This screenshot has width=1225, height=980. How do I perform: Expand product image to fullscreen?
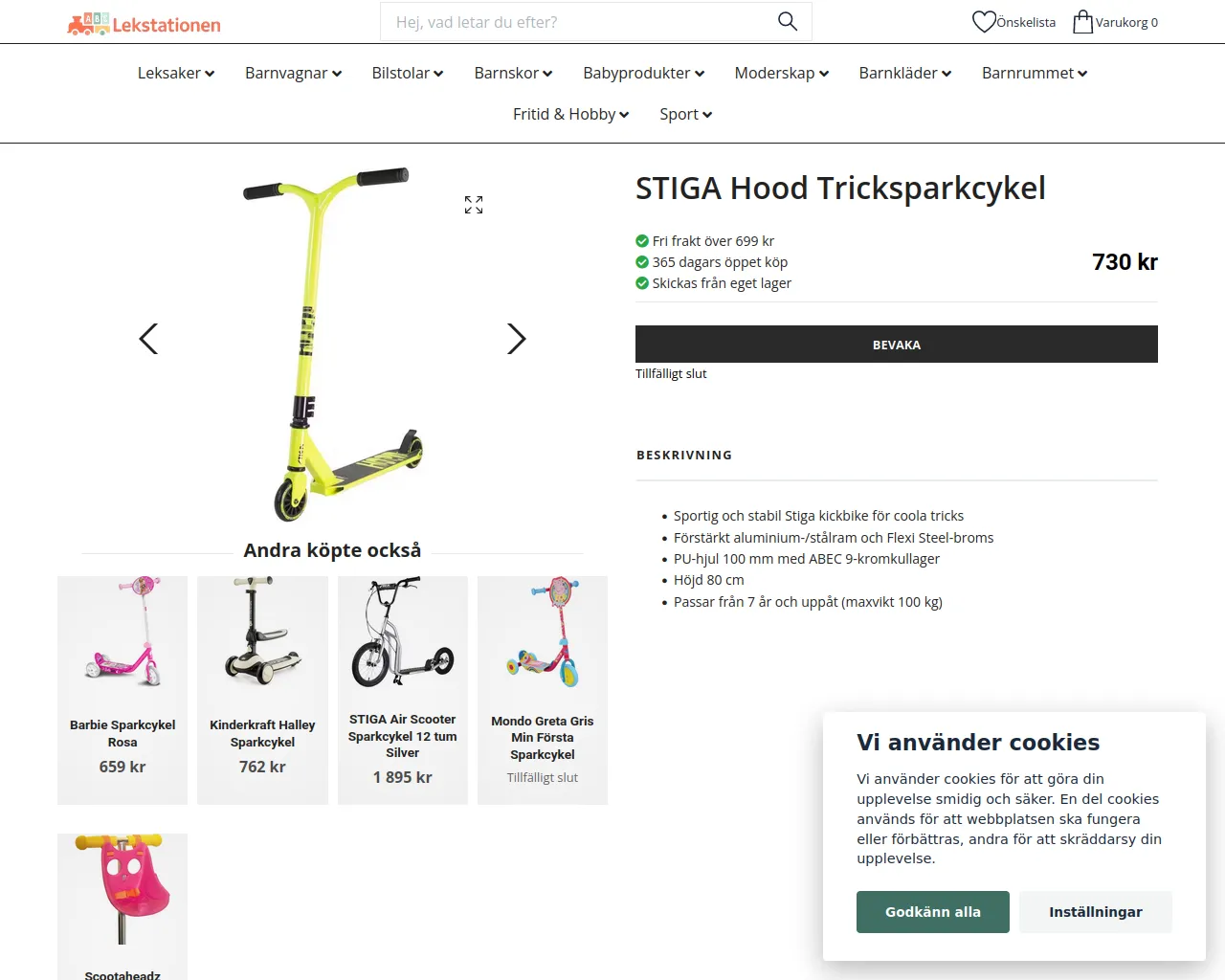[x=474, y=205]
